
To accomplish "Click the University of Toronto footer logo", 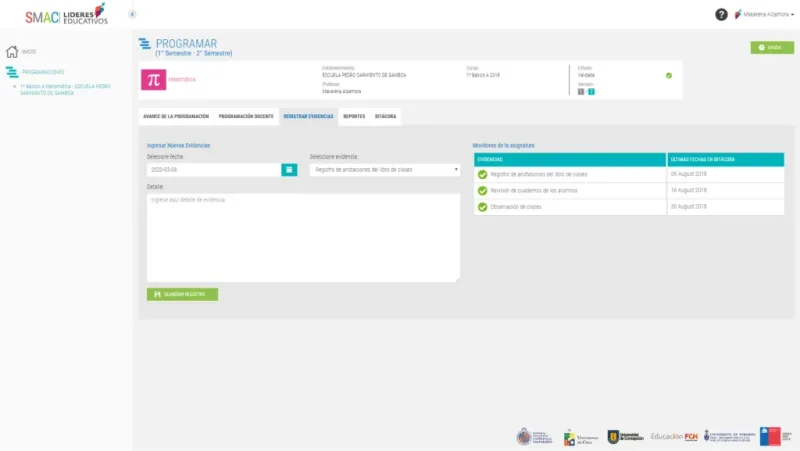I will click(729, 436).
